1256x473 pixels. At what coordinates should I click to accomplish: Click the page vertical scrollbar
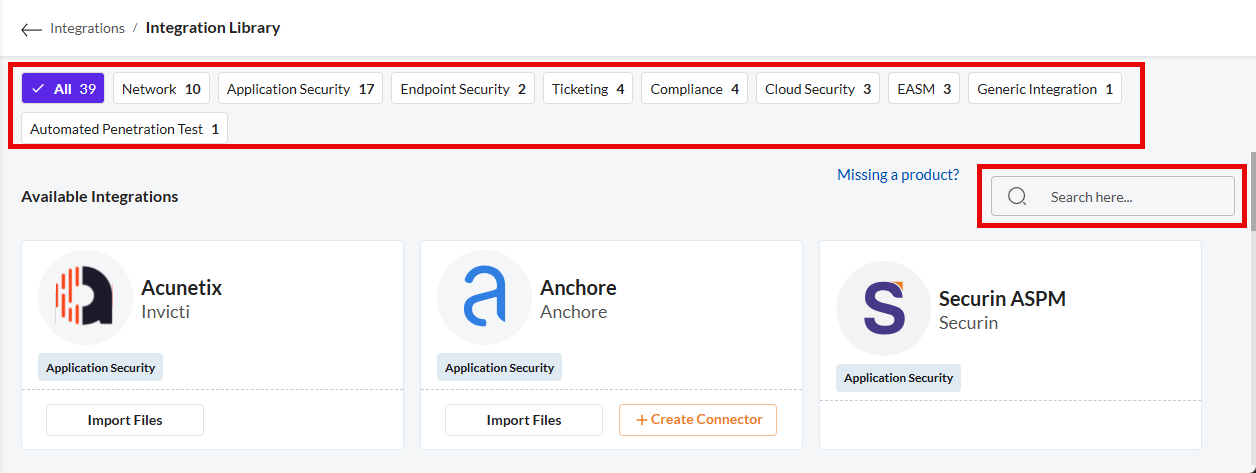1251,192
